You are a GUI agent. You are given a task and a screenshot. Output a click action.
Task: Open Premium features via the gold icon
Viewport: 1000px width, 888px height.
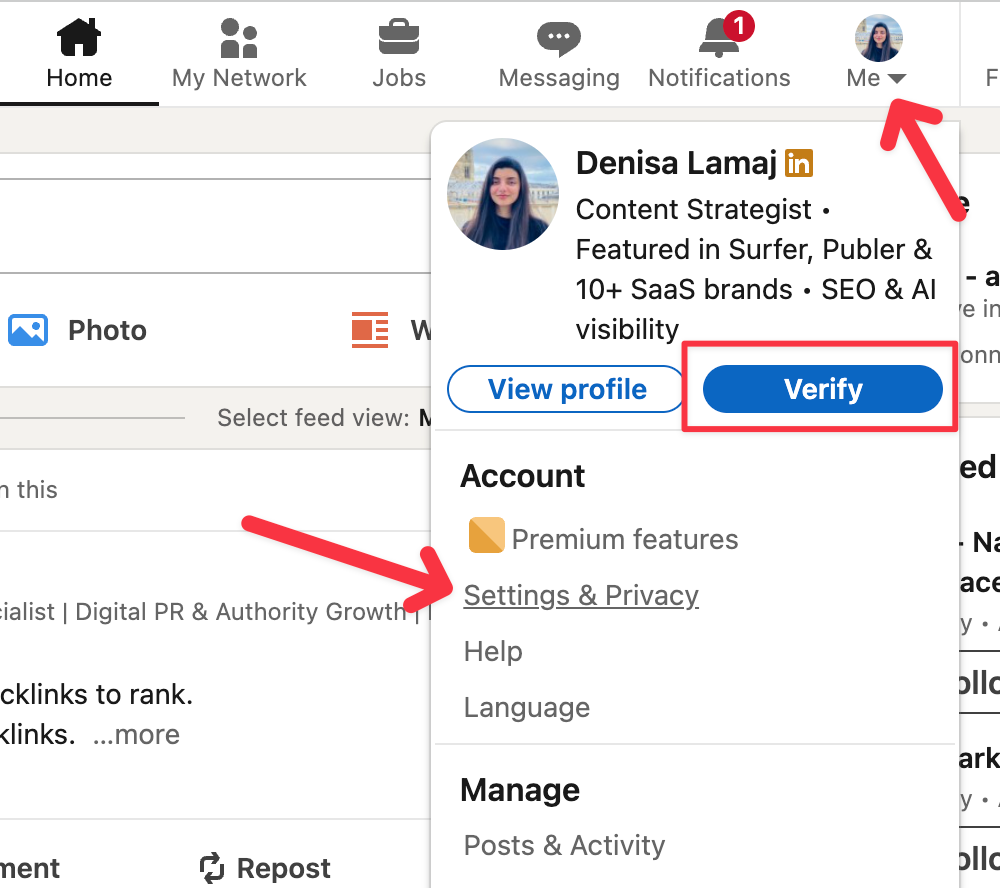point(486,536)
